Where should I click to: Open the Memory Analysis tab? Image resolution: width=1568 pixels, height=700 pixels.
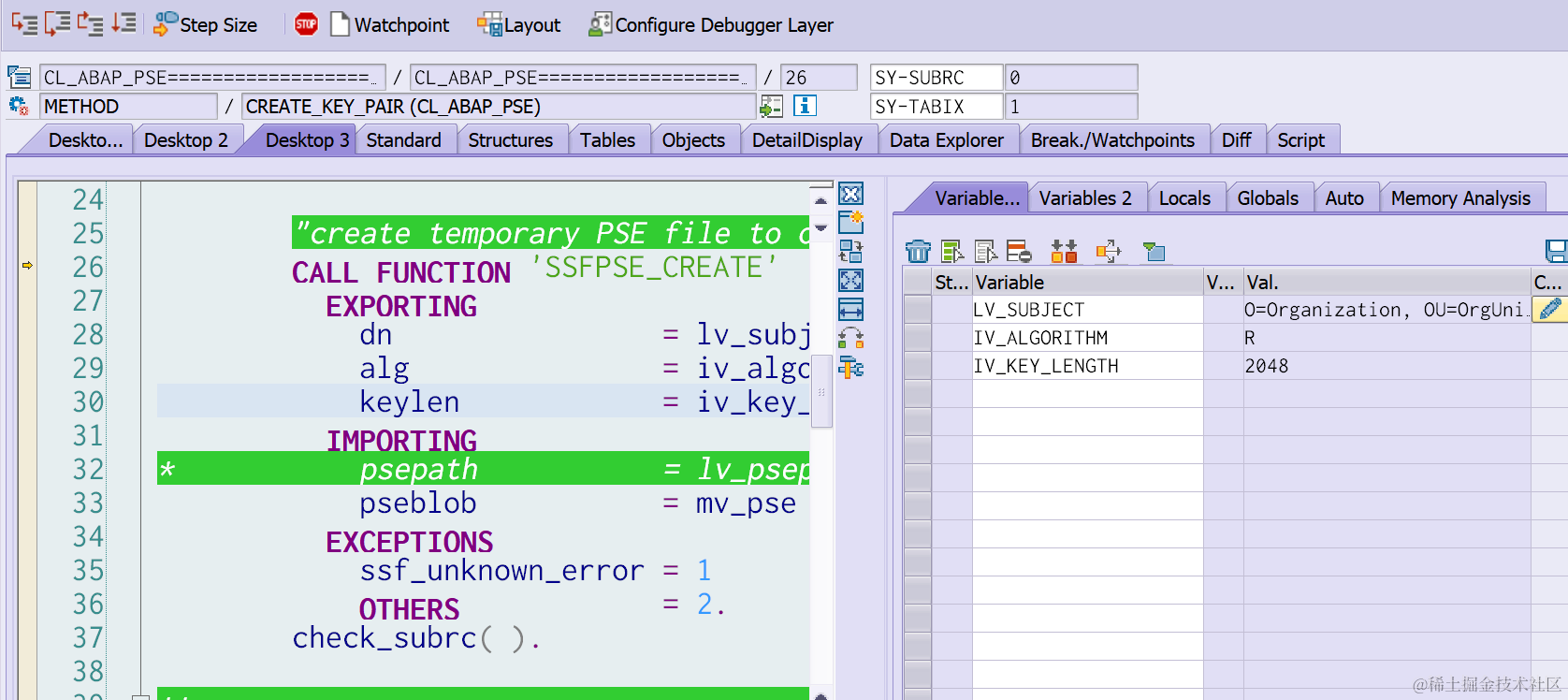click(x=1460, y=198)
